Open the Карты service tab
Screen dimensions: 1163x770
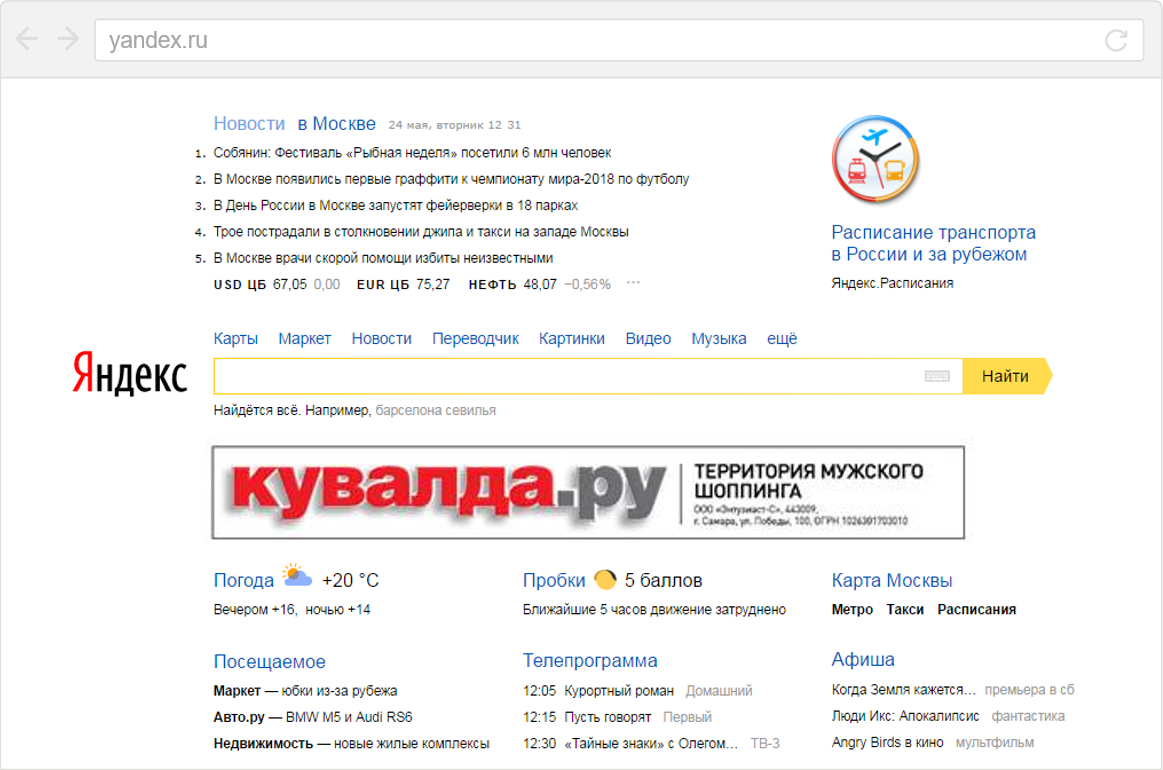[x=236, y=339]
